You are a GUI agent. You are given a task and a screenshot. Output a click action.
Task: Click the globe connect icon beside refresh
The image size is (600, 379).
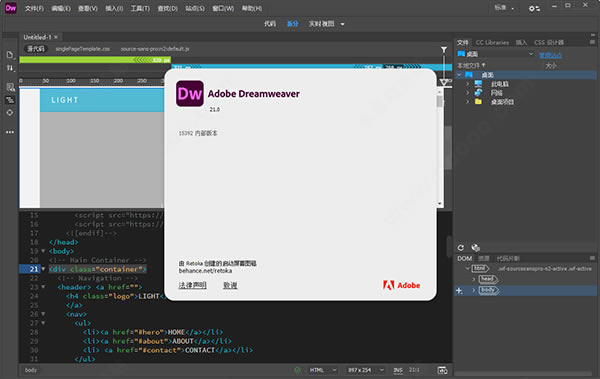[x=476, y=248]
